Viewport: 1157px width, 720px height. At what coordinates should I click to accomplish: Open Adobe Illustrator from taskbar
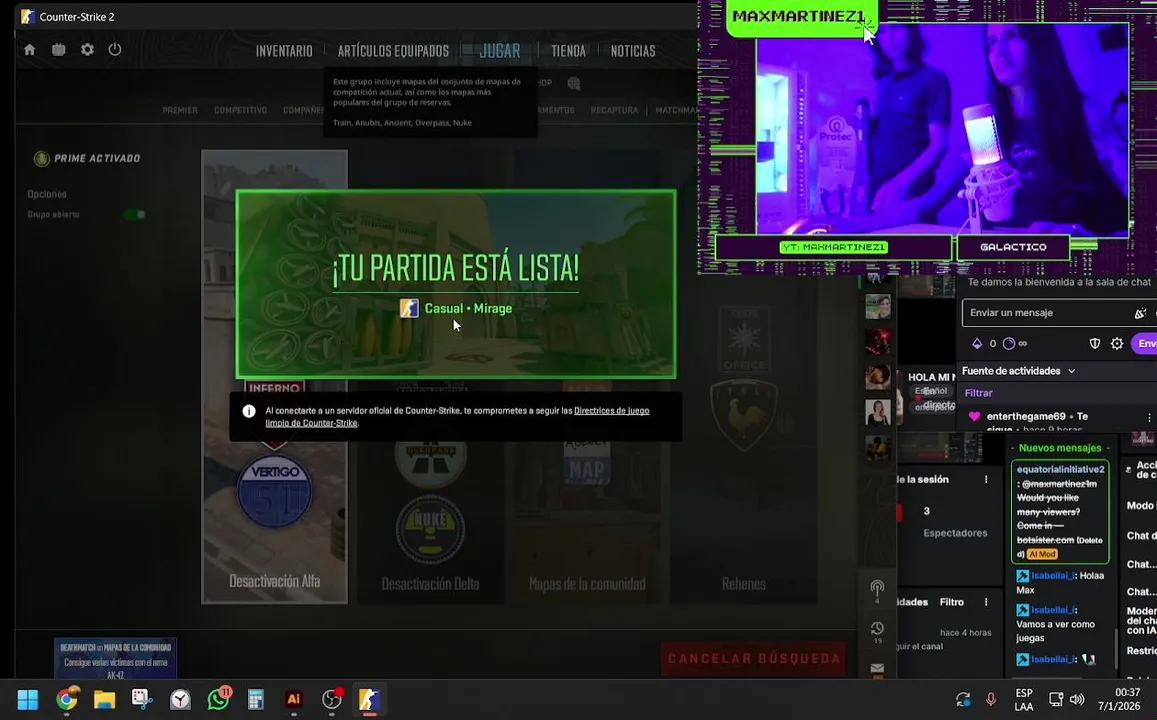coord(294,699)
